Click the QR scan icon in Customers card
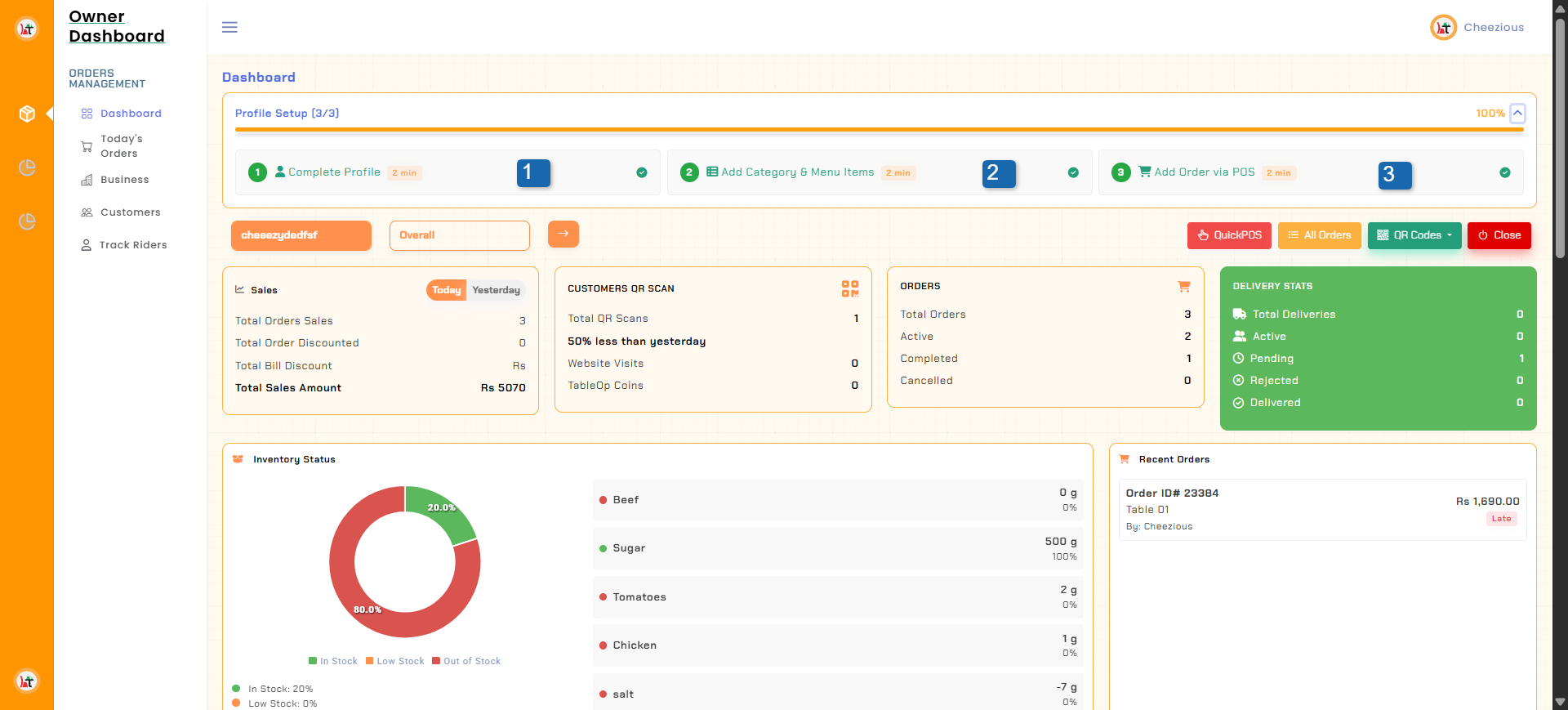The height and width of the screenshot is (710, 1568). (x=849, y=288)
